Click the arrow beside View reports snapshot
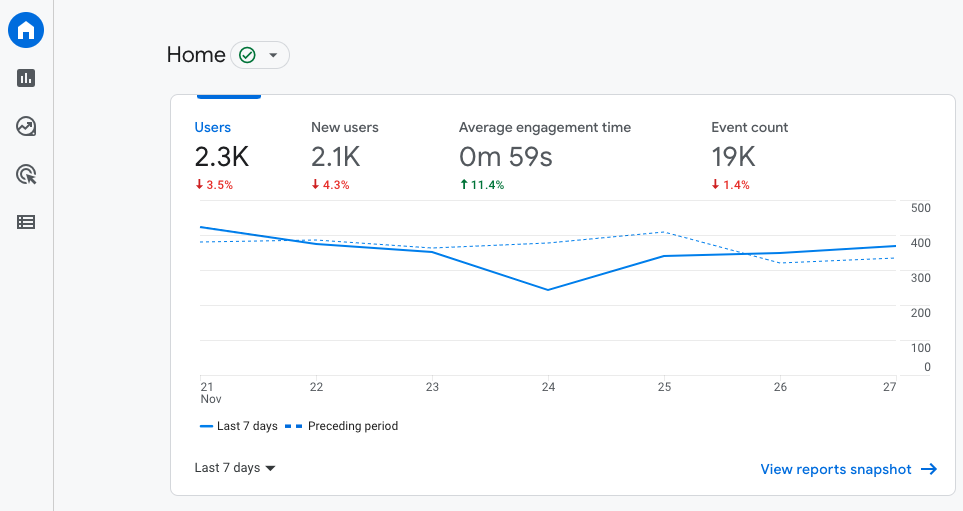Viewport: 963px width, 511px height. (x=929, y=469)
